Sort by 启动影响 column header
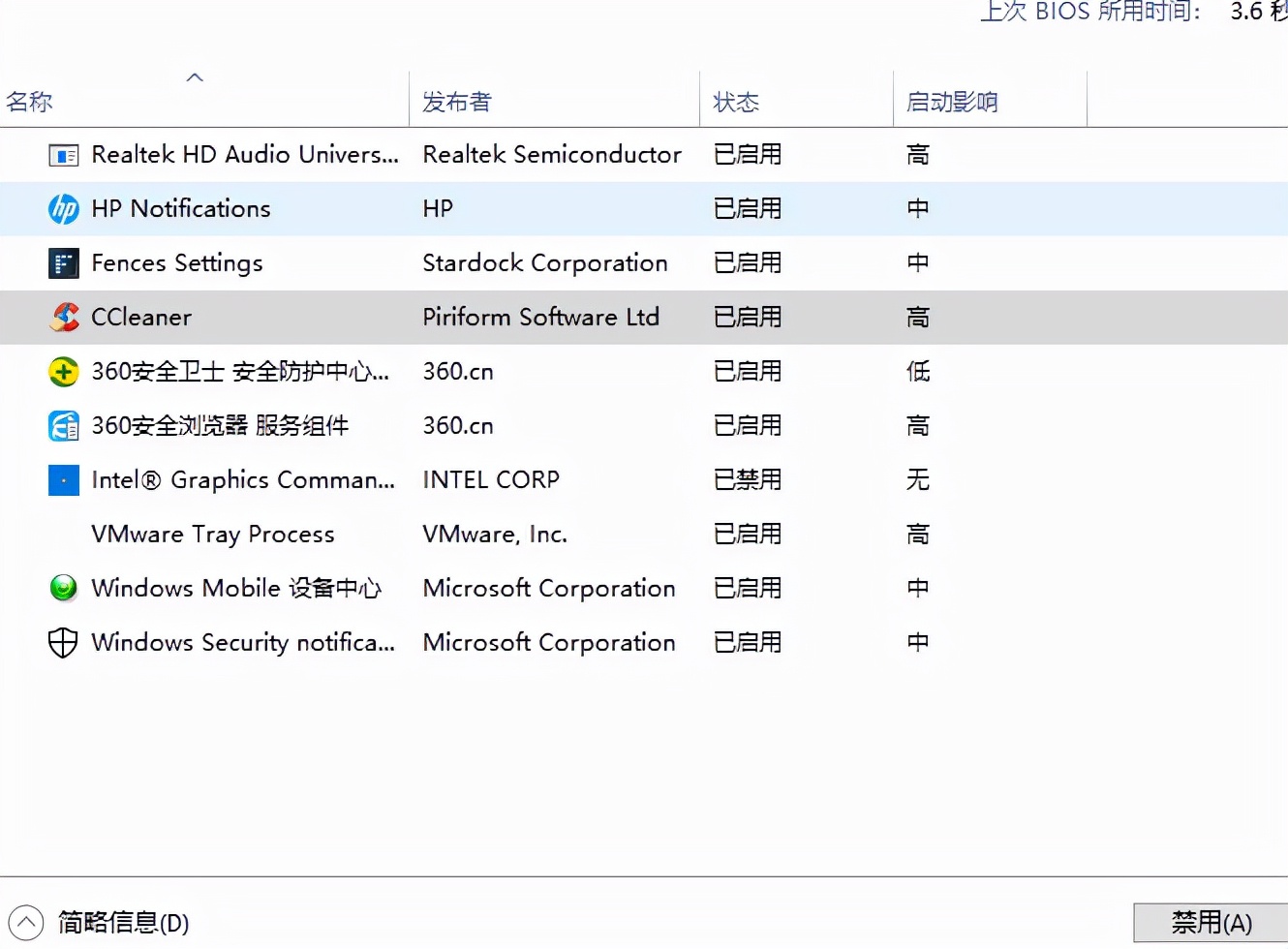 click(952, 102)
